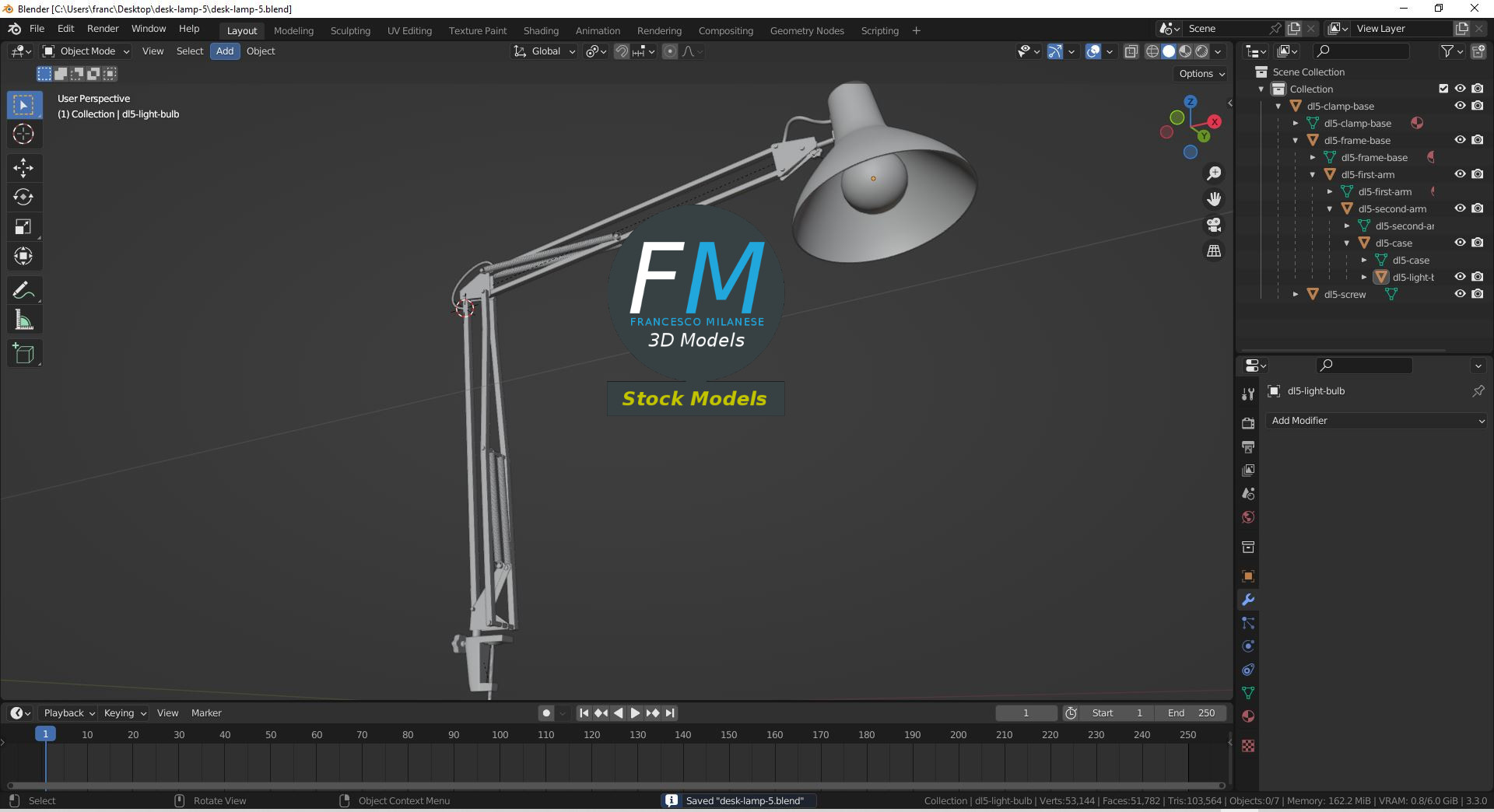The image size is (1494, 812).
Task: Jump to the last frame
Action: pyautogui.click(x=670, y=713)
